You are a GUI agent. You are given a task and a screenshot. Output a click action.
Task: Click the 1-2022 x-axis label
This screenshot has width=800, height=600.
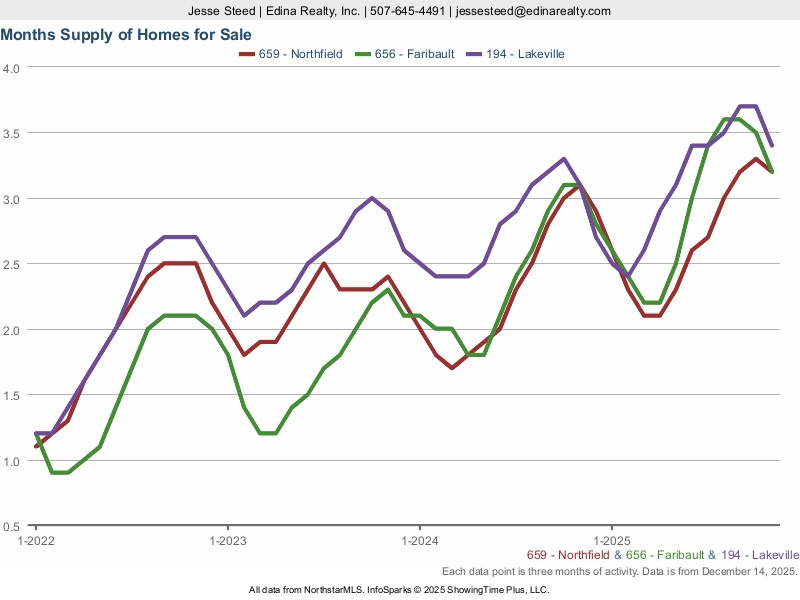[36, 540]
